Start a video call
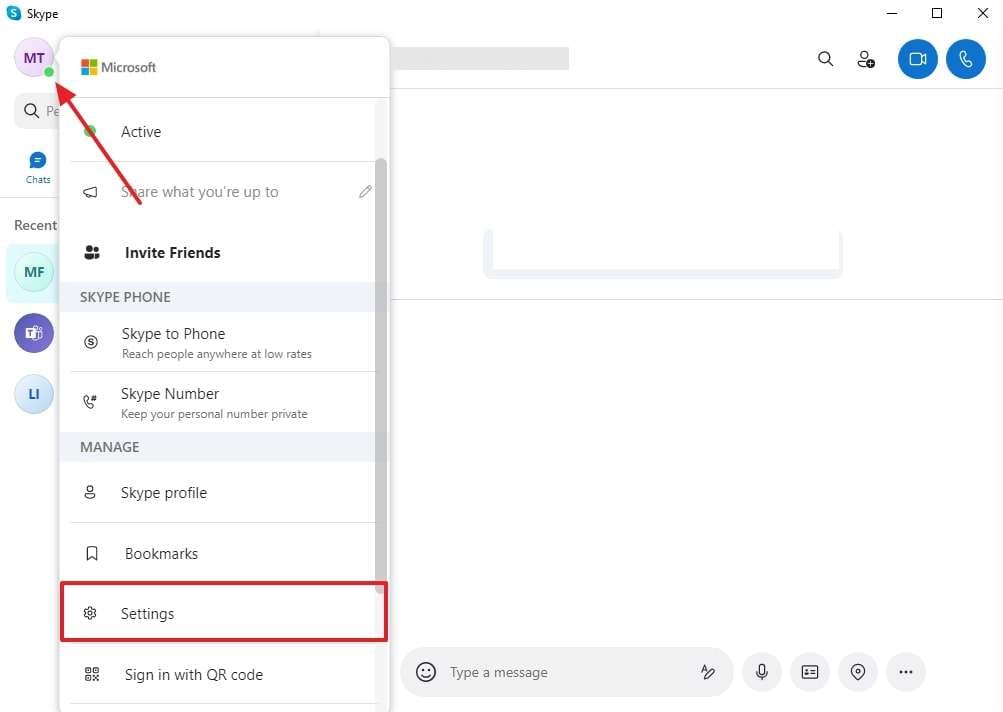 pyautogui.click(x=918, y=59)
